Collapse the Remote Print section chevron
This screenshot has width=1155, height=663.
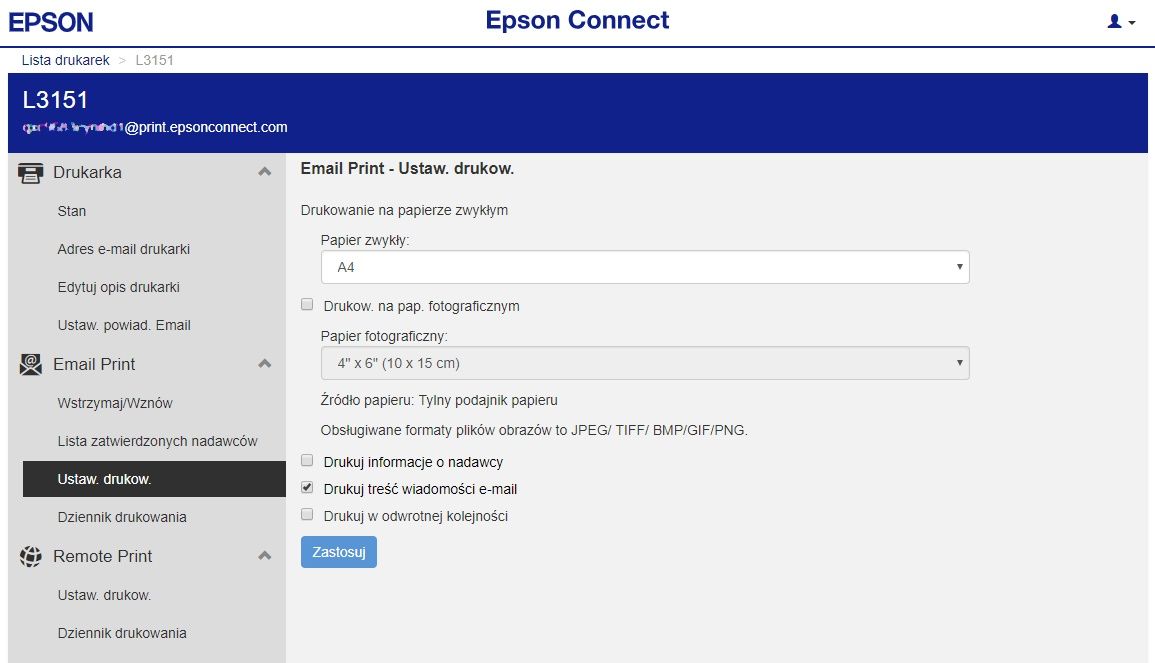tap(264, 555)
